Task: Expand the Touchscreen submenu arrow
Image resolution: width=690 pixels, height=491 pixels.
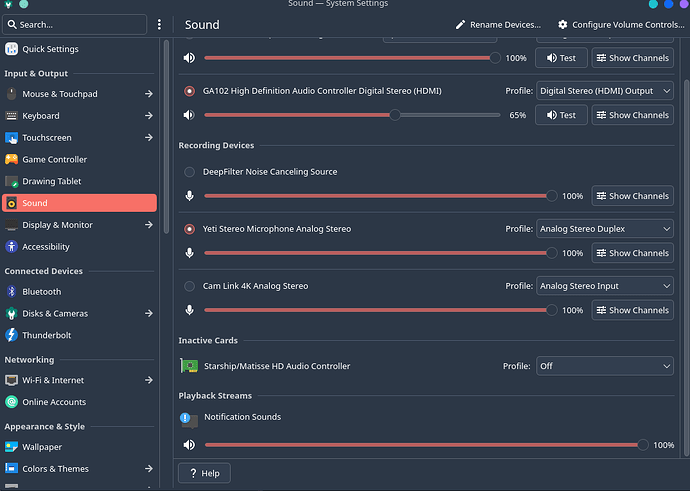Action: click(149, 138)
